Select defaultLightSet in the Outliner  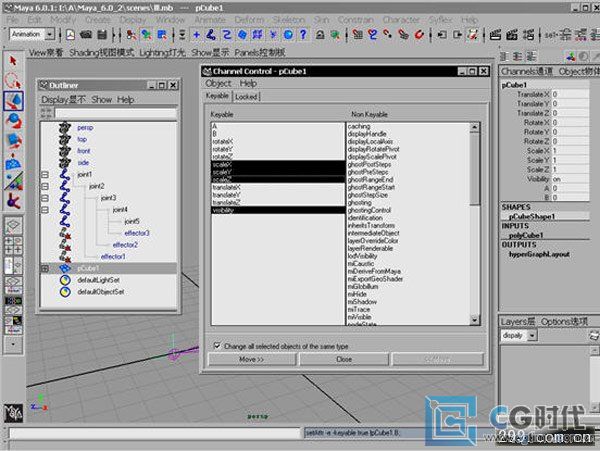tap(98, 280)
